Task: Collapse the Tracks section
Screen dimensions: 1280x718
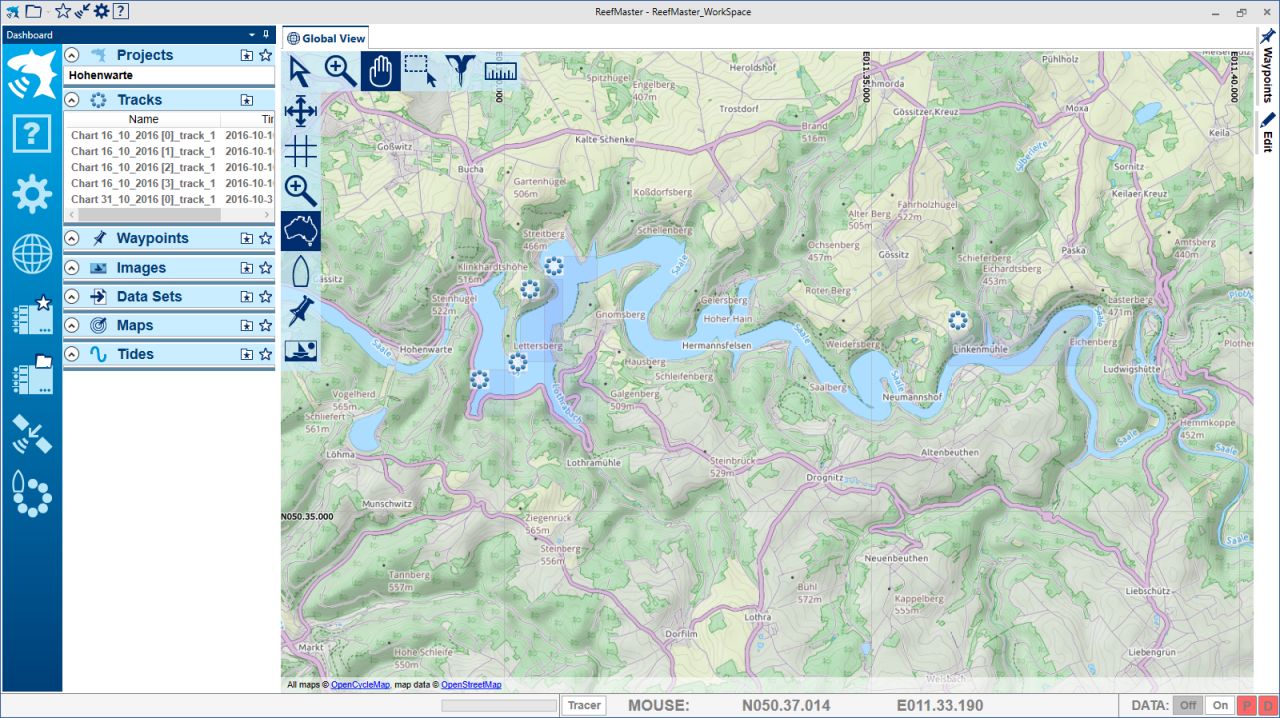Action: [72, 100]
